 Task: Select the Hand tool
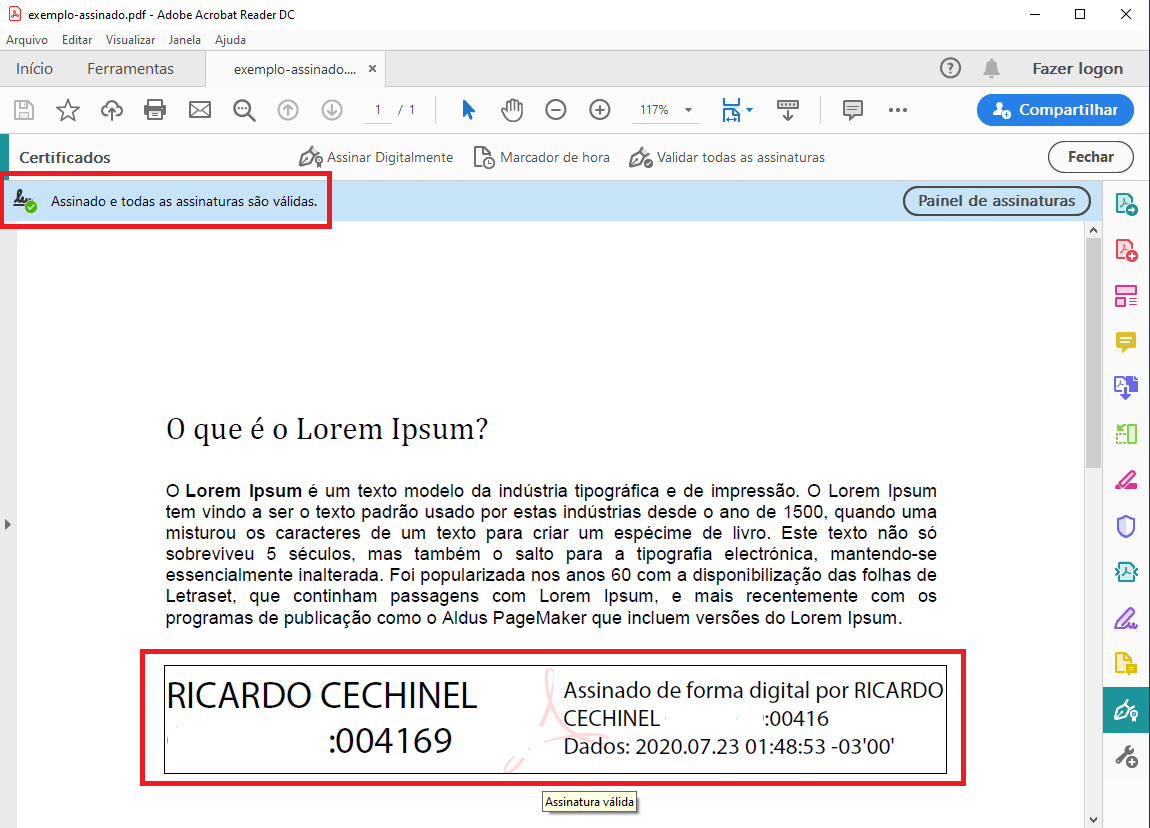coord(512,110)
